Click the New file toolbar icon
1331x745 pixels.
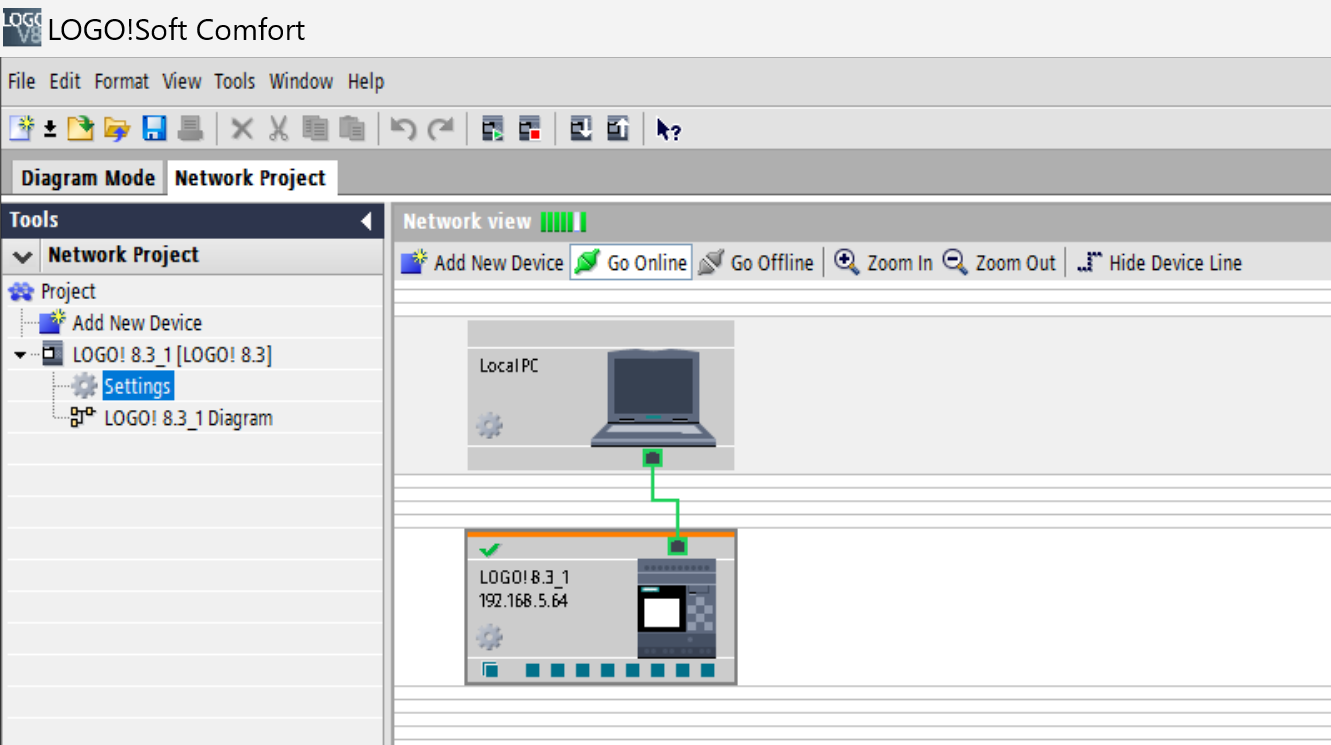click(22, 128)
